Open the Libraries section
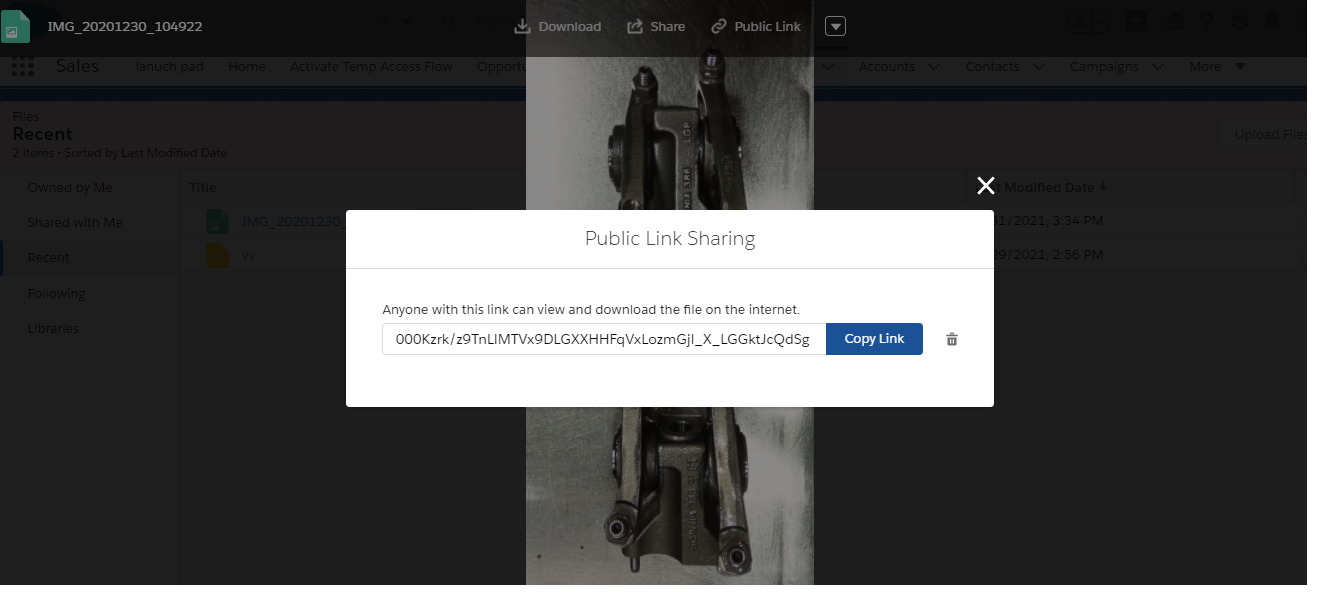The height and width of the screenshot is (592, 1318). [x=53, y=328]
